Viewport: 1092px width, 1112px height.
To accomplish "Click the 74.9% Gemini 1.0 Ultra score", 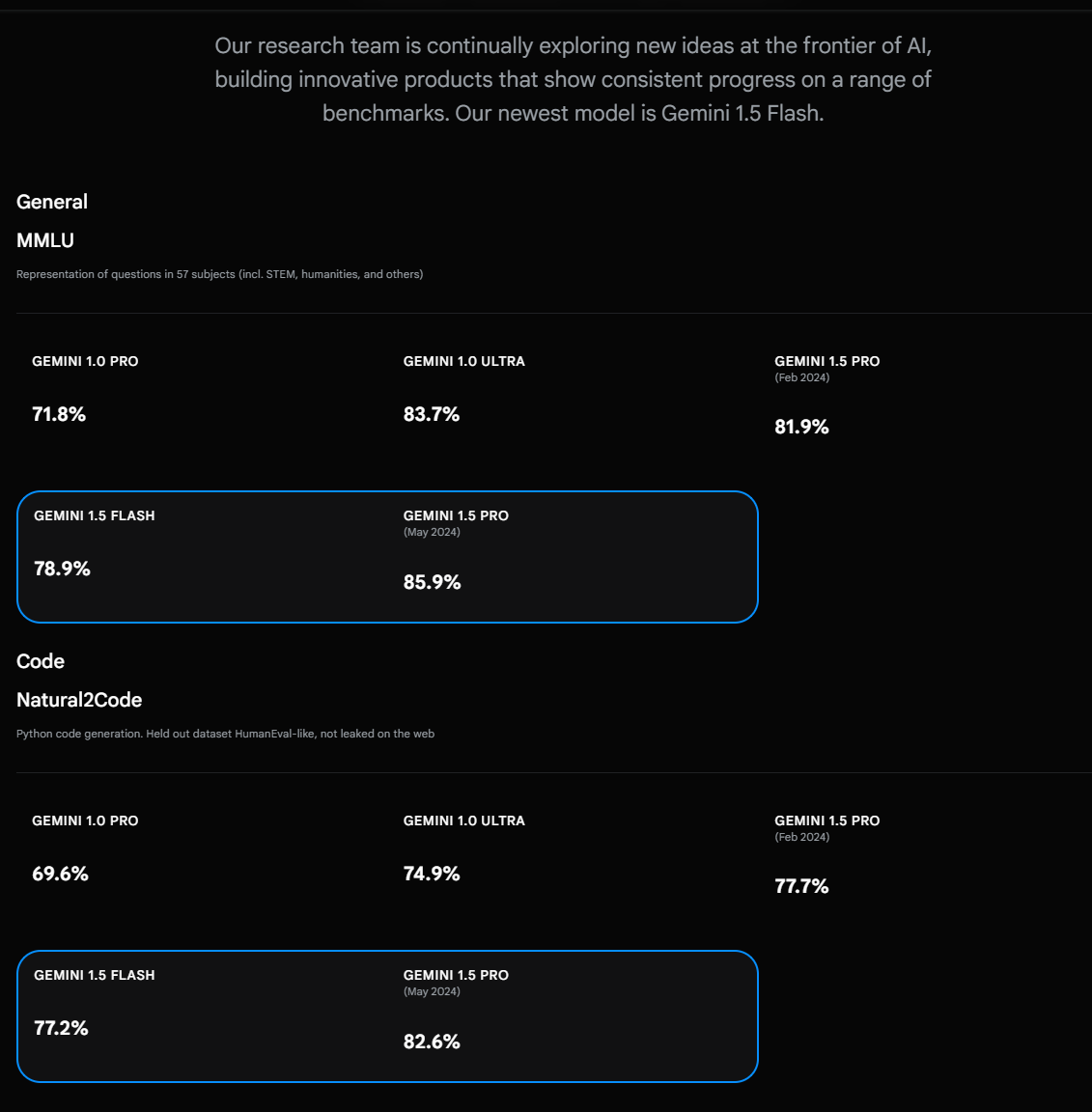I will tap(432, 874).
